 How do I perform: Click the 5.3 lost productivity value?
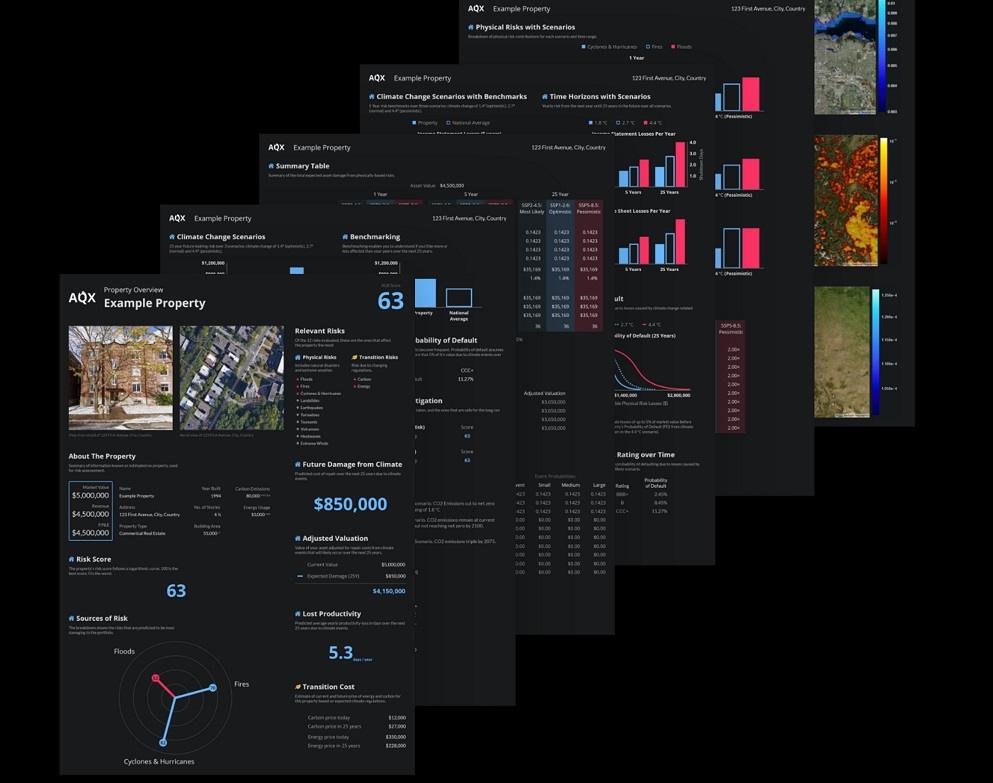coord(340,652)
